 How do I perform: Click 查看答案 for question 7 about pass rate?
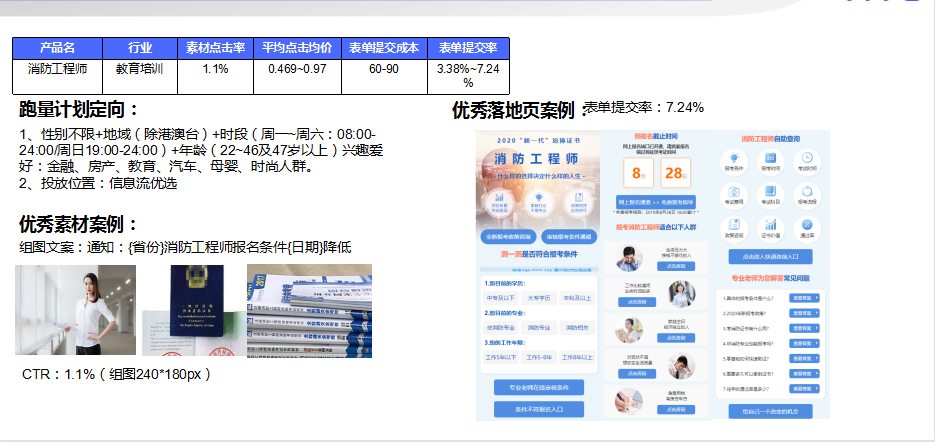coord(804,389)
